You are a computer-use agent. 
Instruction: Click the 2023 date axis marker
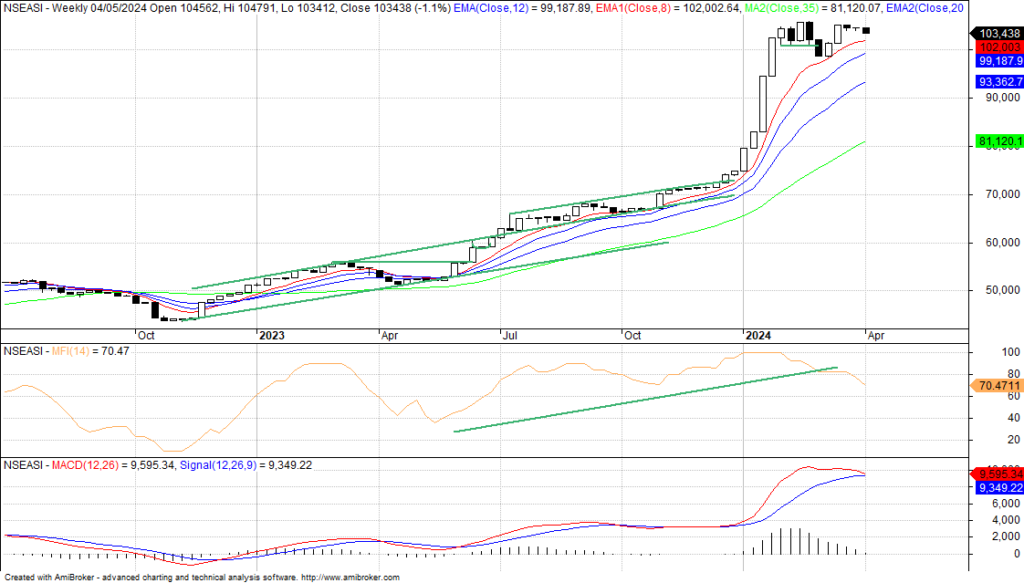point(273,337)
